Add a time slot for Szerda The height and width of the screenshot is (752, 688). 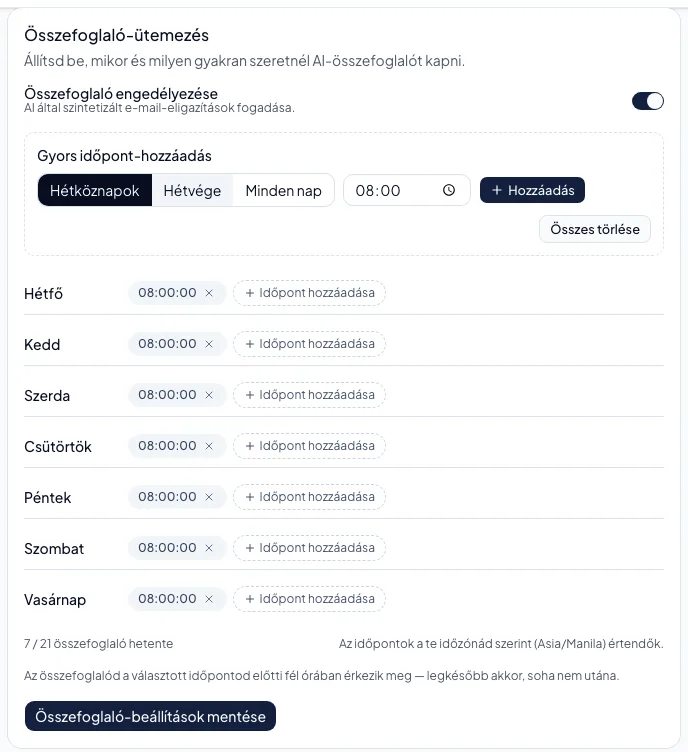(x=309, y=395)
